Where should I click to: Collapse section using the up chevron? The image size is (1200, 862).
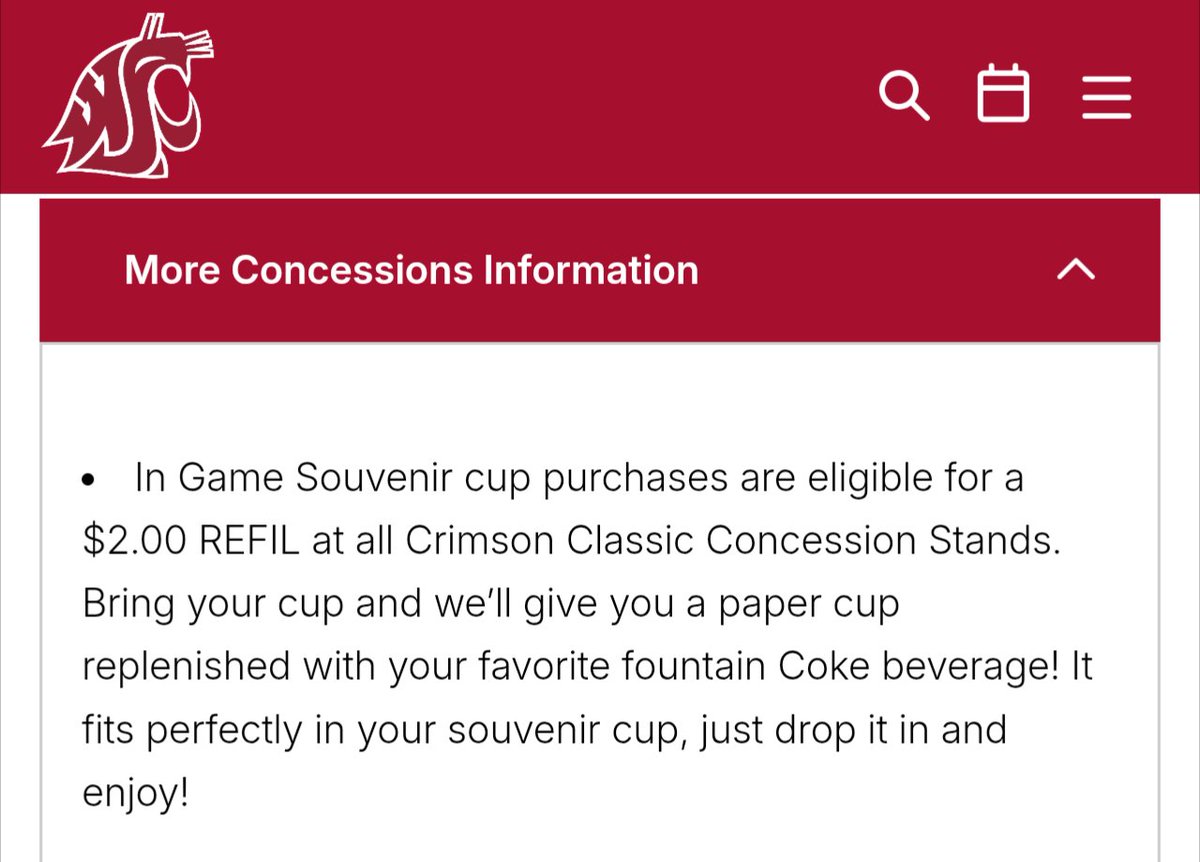pos(1076,270)
